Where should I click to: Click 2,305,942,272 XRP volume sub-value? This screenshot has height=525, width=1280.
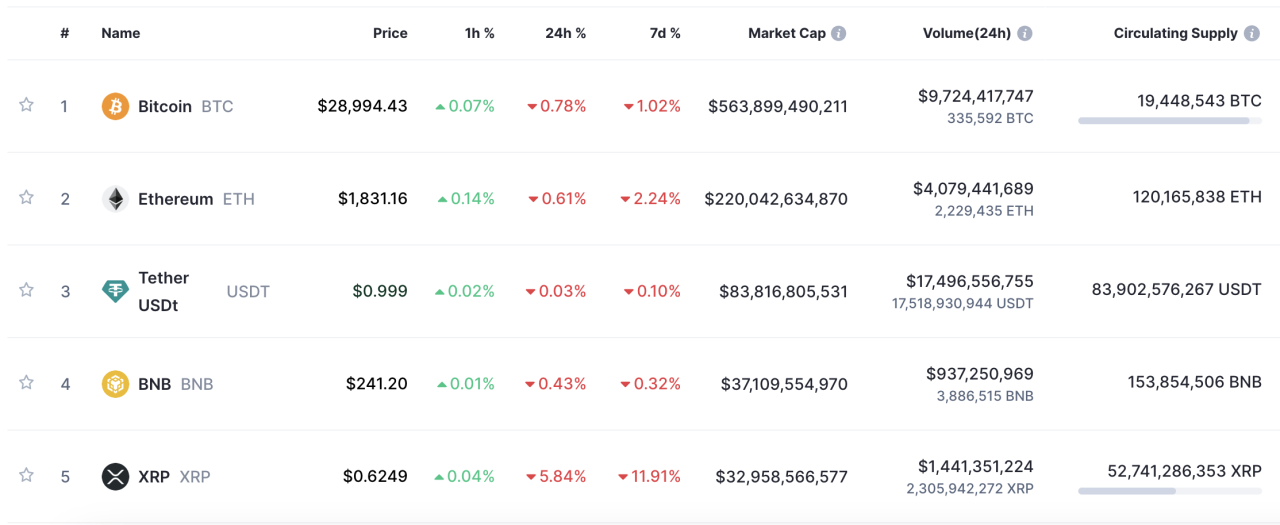tap(970, 488)
